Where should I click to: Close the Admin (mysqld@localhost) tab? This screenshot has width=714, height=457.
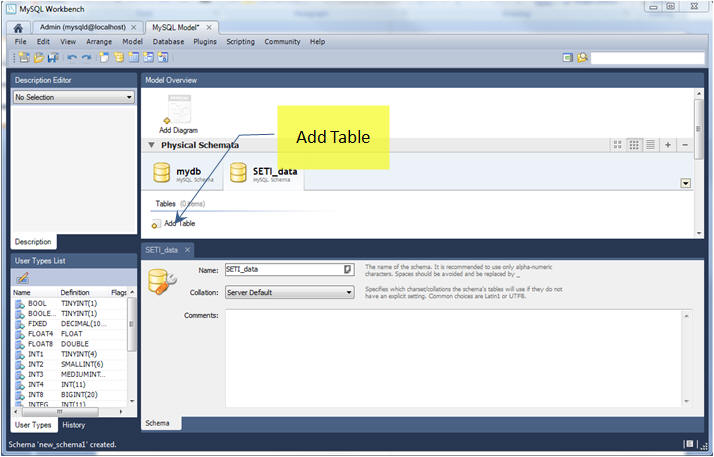(133, 27)
